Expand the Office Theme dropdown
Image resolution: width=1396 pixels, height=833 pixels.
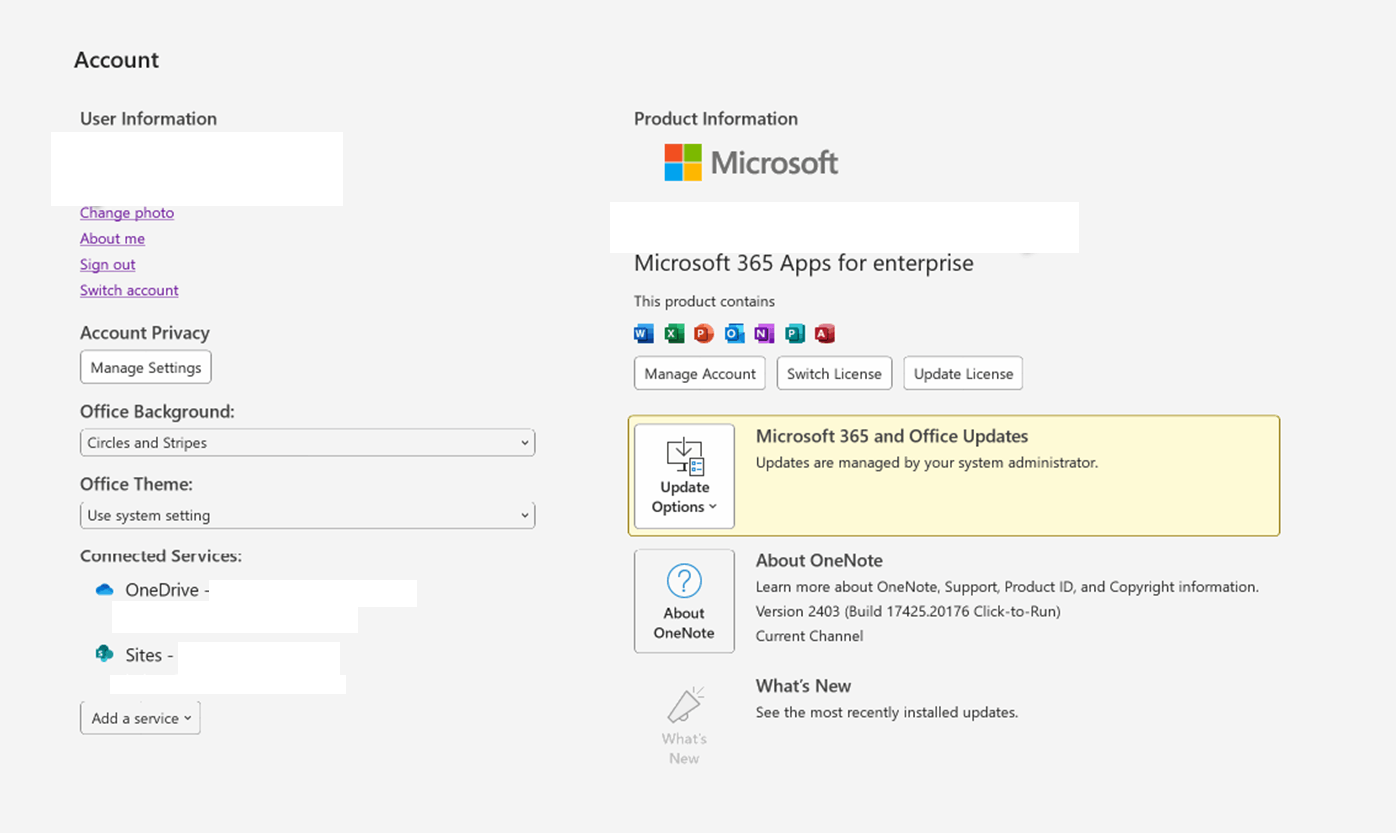(x=307, y=515)
